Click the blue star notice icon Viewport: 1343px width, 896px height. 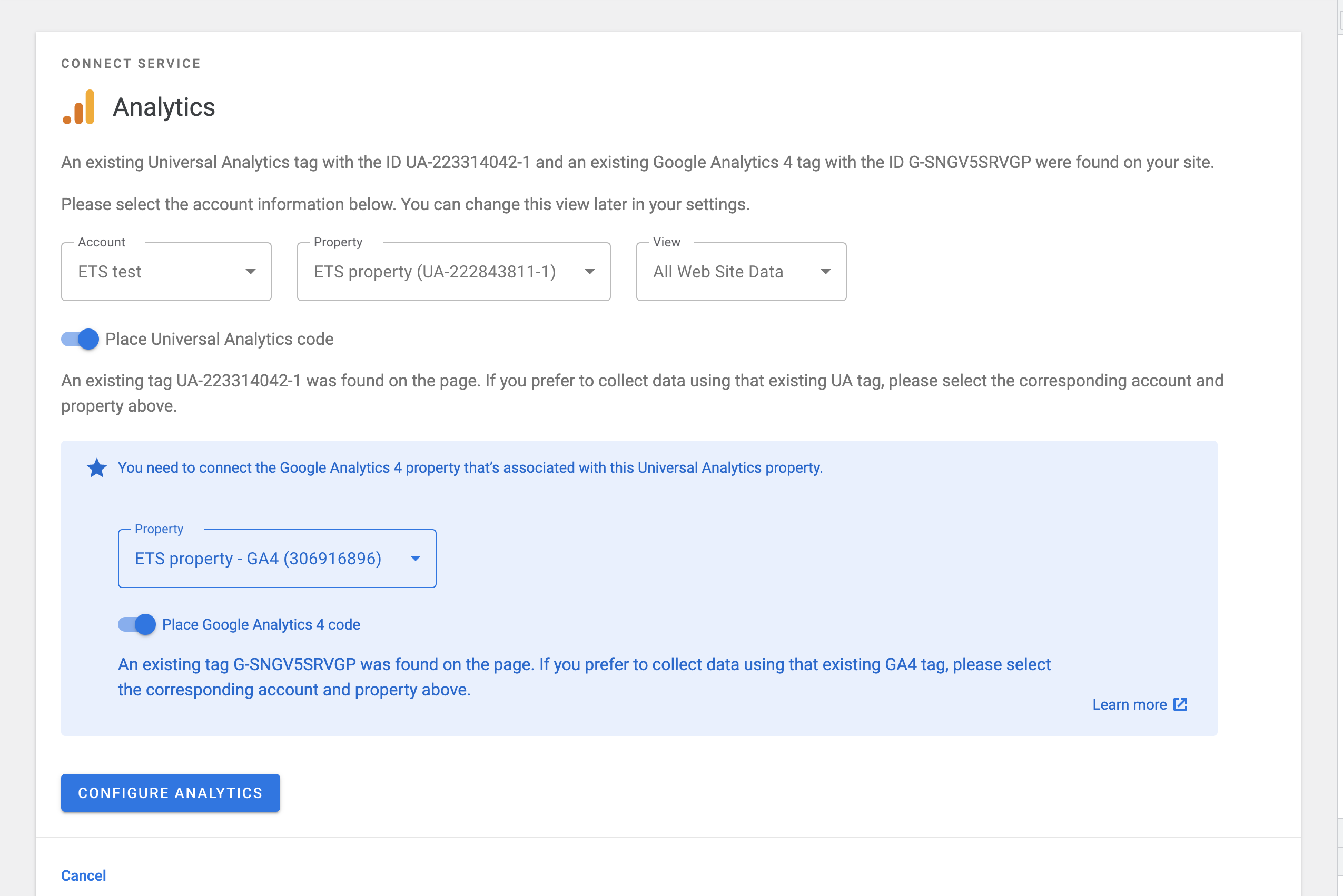(x=96, y=468)
